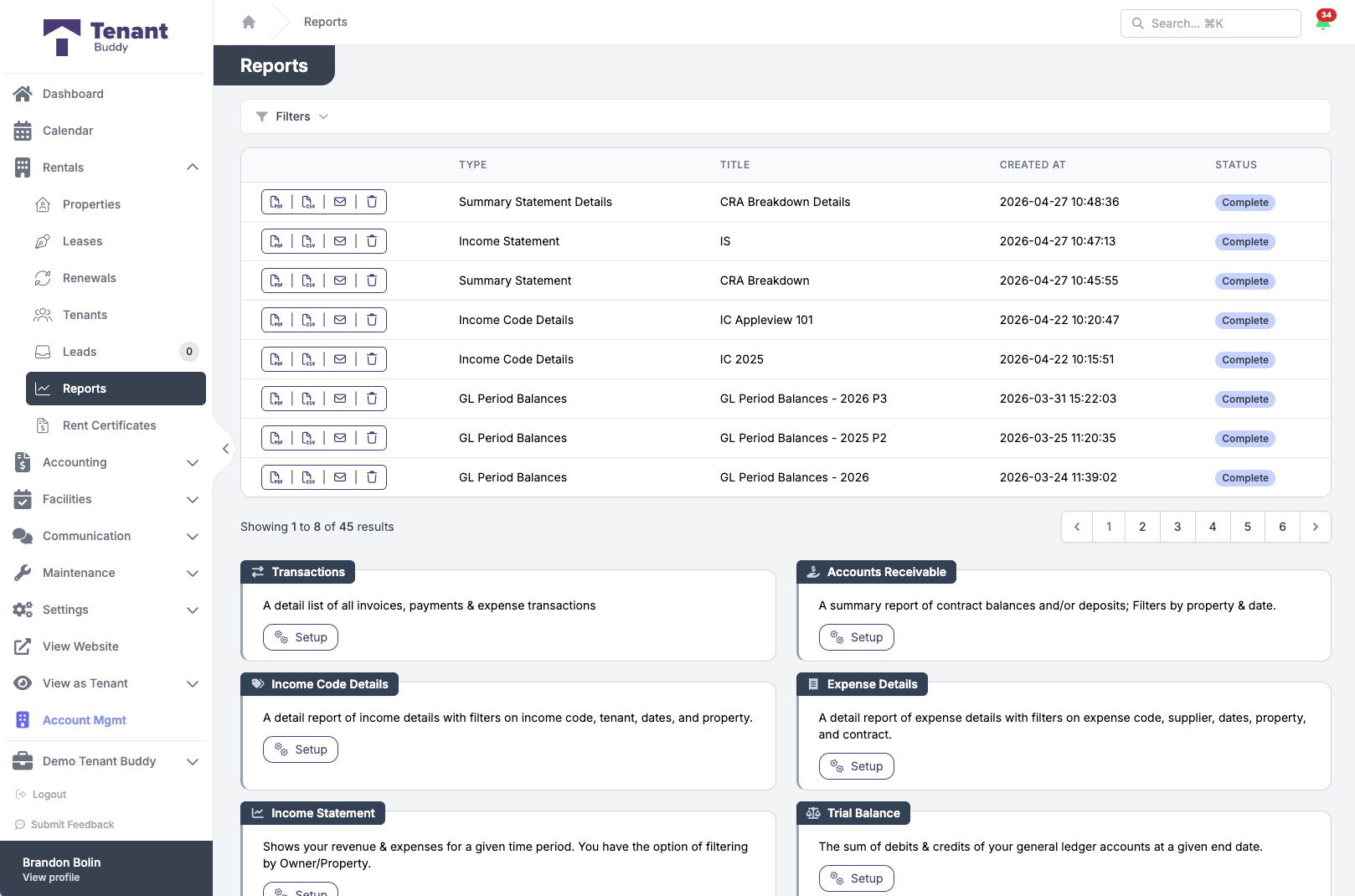Download PDF for CRA Breakdown Details report

point(276,202)
